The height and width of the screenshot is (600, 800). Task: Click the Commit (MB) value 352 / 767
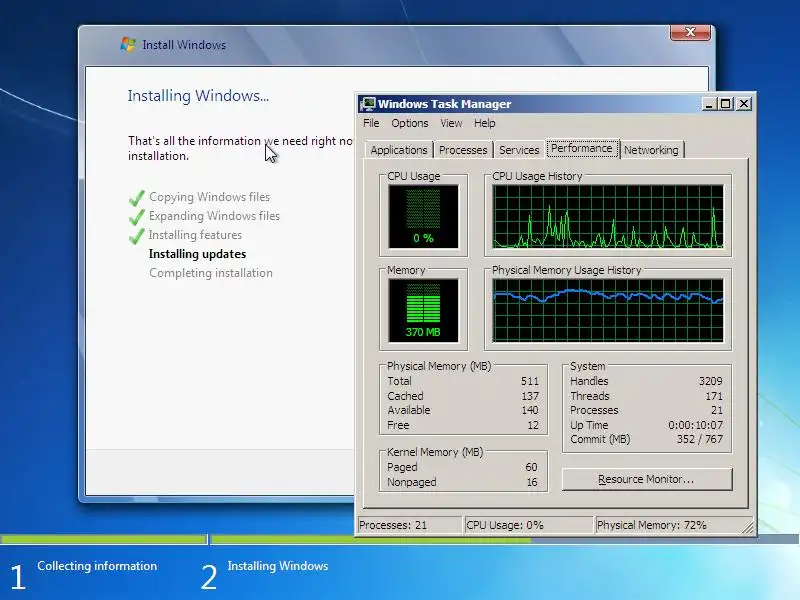[699, 439]
